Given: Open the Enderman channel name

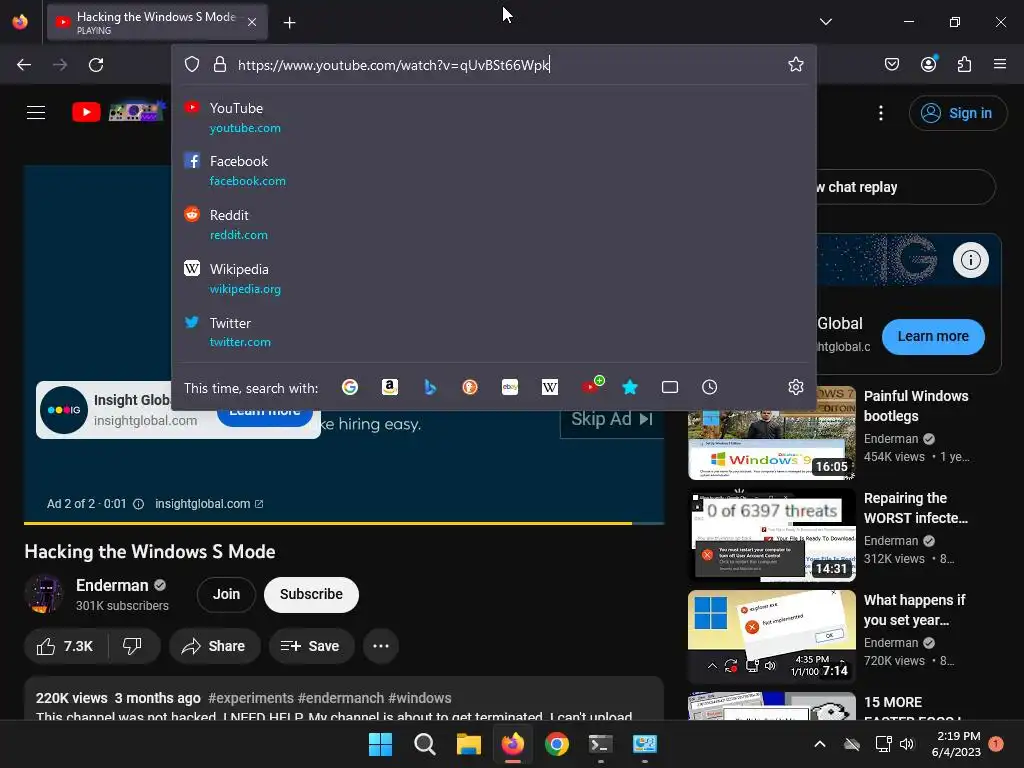Looking at the screenshot, I should click(x=112, y=585).
